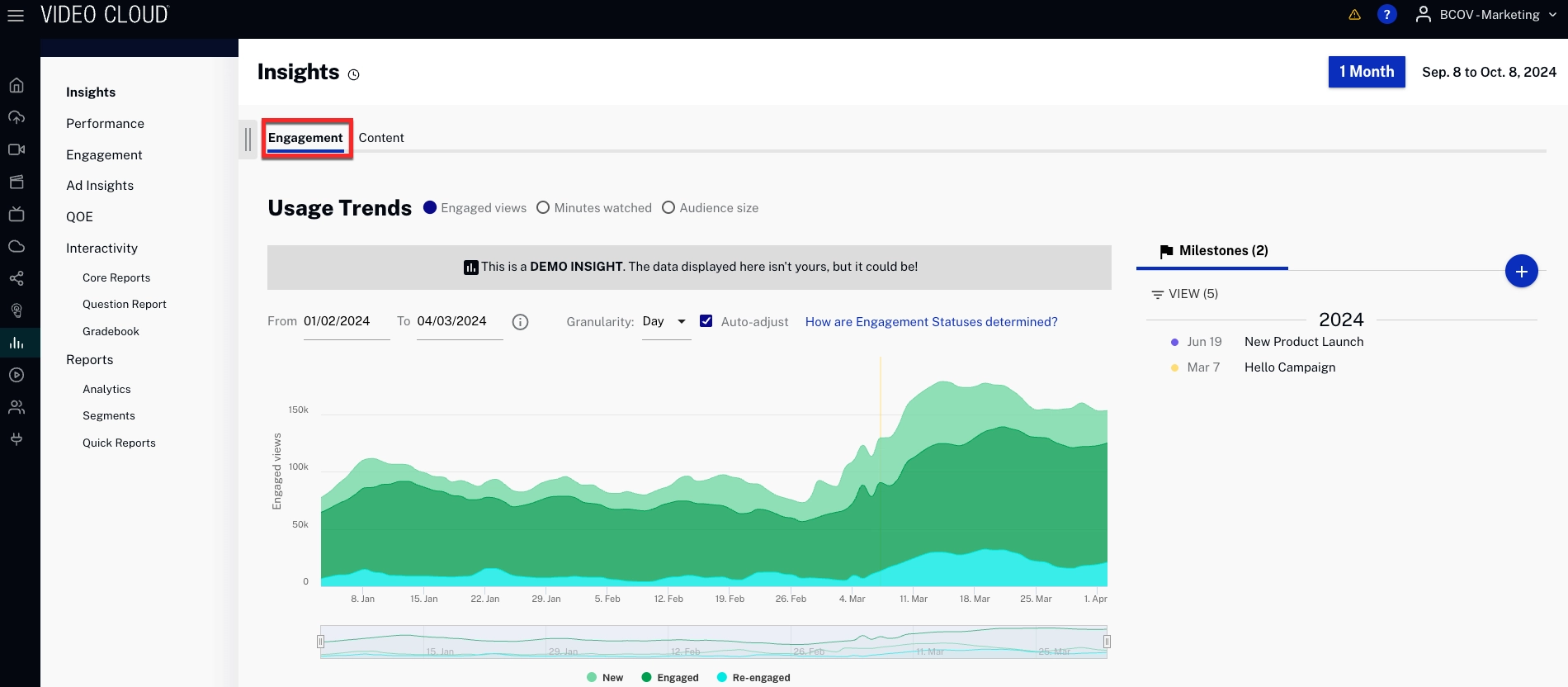
Task: Click the 1 Month button
Action: [1366, 72]
